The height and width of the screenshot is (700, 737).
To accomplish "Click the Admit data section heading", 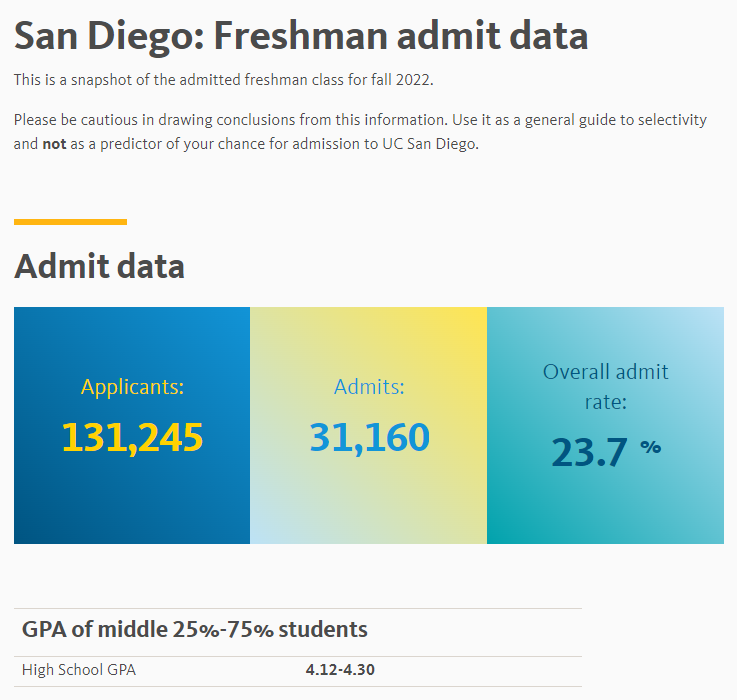I will pyautogui.click(x=99, y=266).
